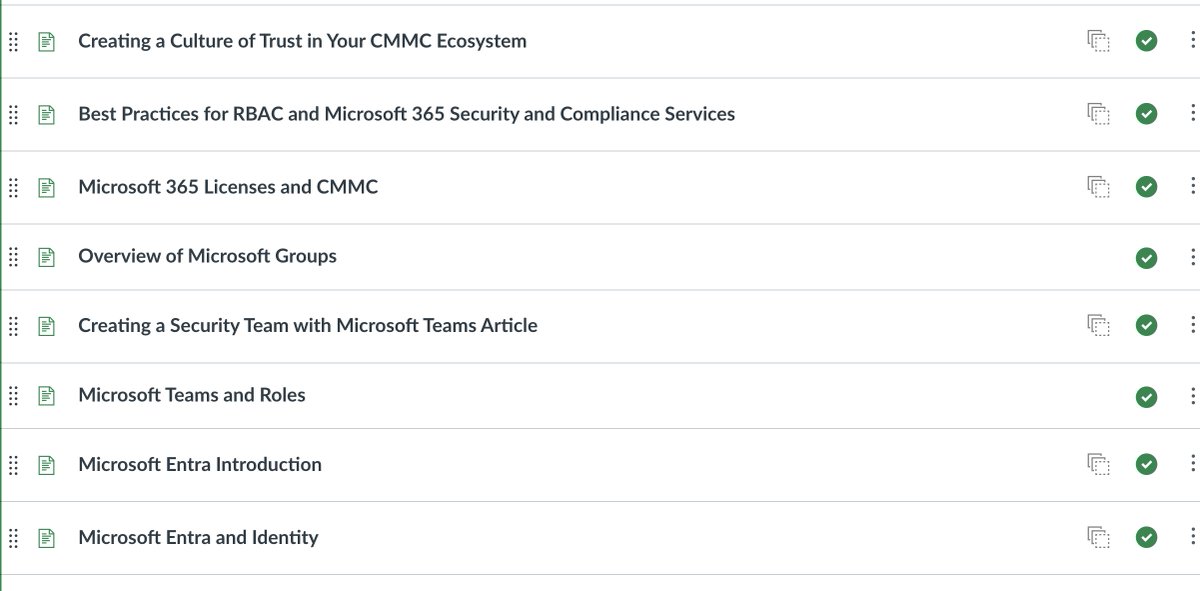This screenshot has height=591, width=1200.
Task: Click page icon beside Creating a Culture of Trust
Action: coord(46,42)
